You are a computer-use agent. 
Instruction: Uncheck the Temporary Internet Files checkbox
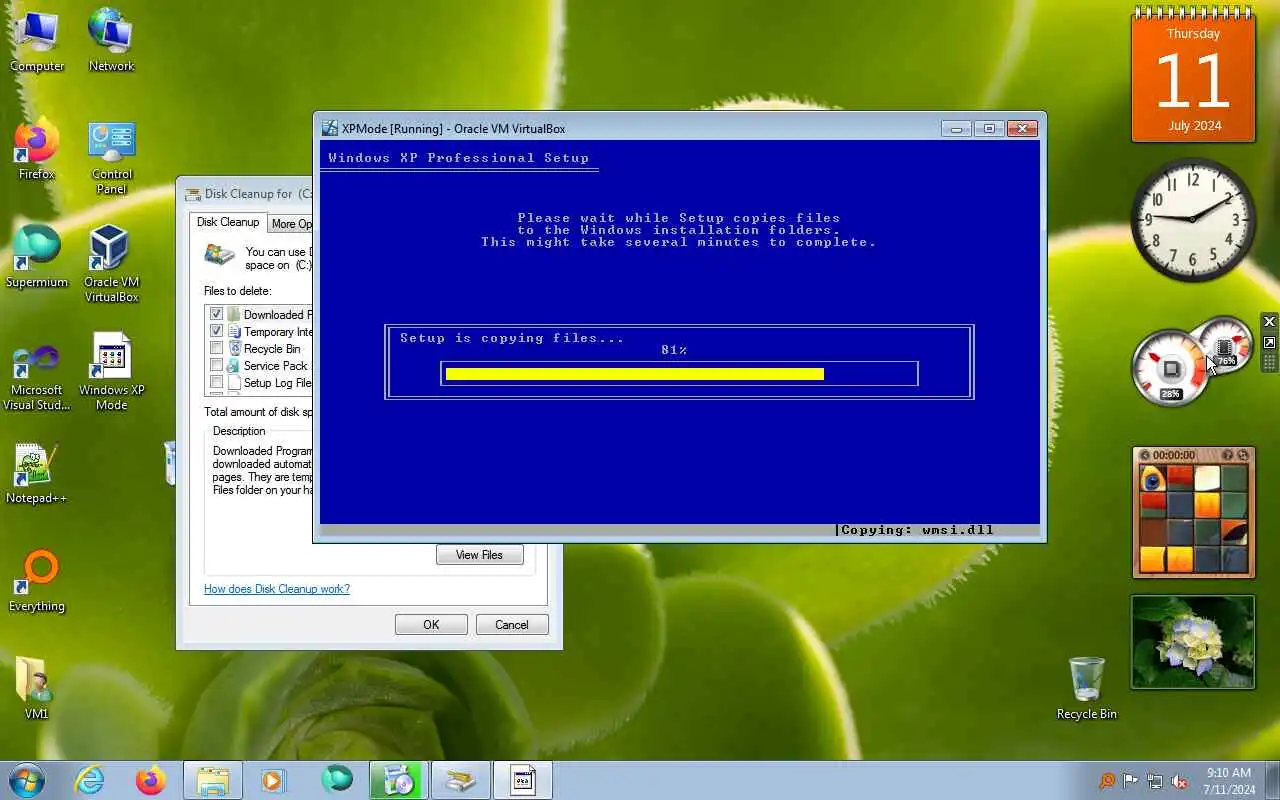pos(216,331)
